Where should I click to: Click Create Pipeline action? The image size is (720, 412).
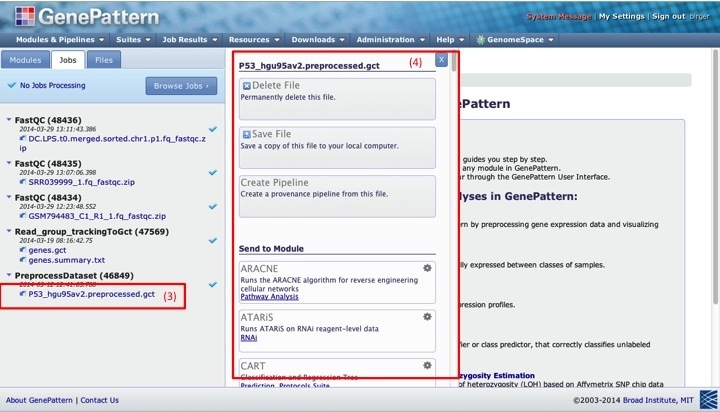click(337, 196)
